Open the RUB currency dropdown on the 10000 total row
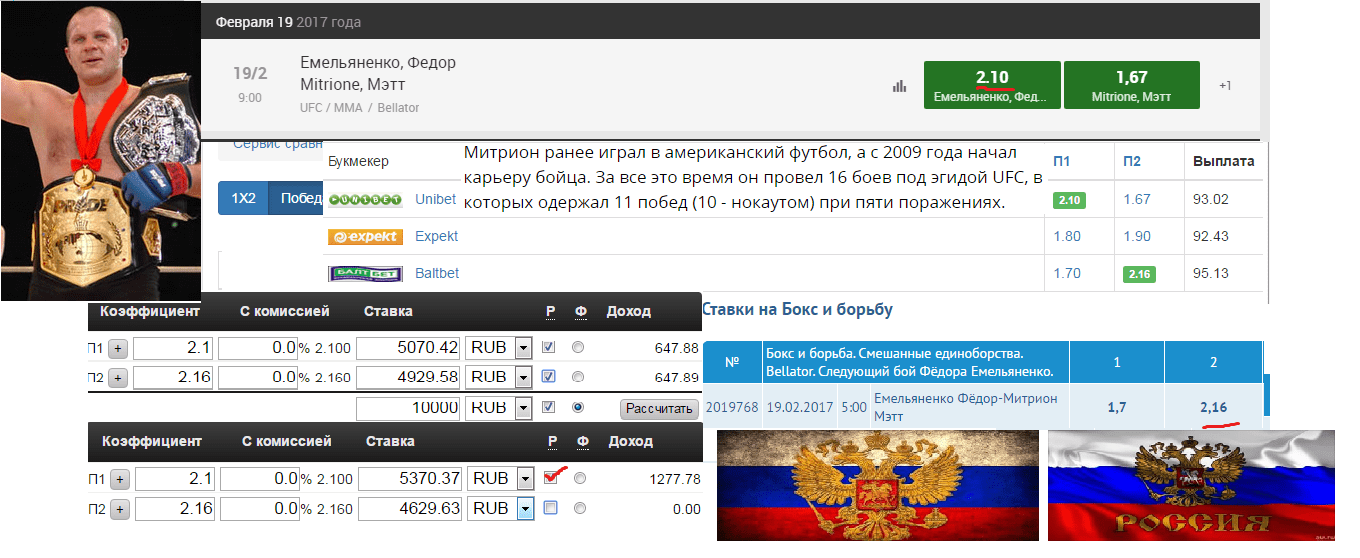Screen dimensions: 1360x558 coord(523,408)
